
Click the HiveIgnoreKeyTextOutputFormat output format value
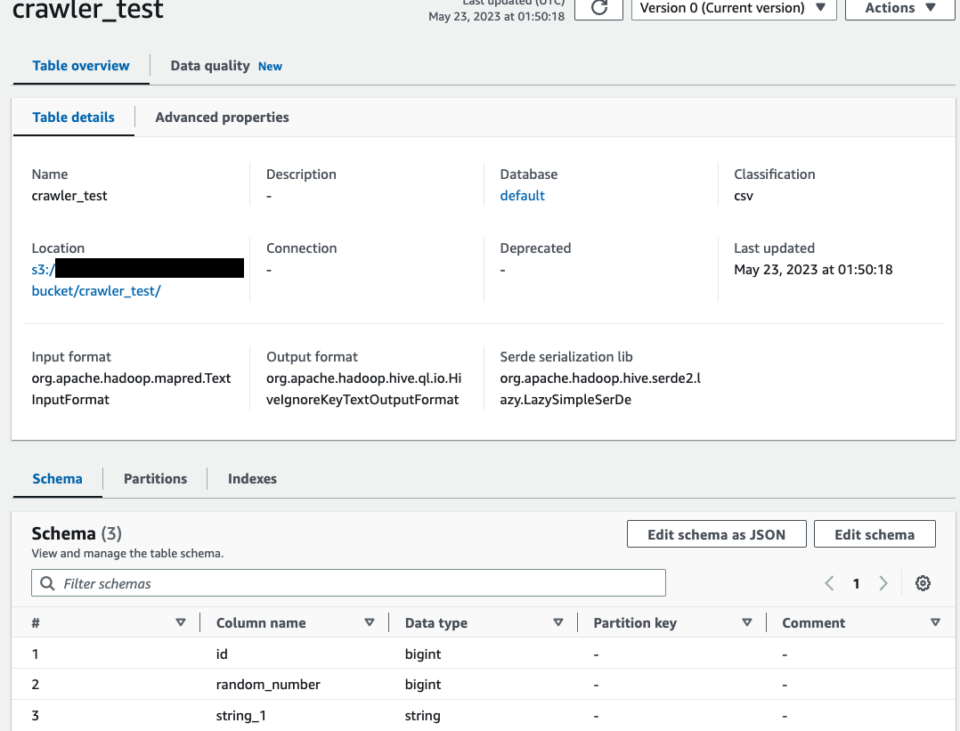click(364, 389)
